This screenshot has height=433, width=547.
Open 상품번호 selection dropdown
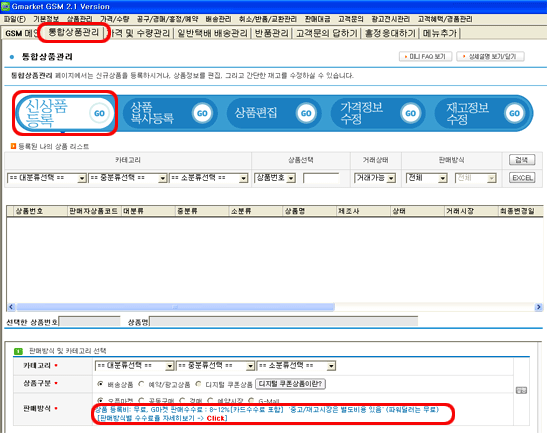275,178
